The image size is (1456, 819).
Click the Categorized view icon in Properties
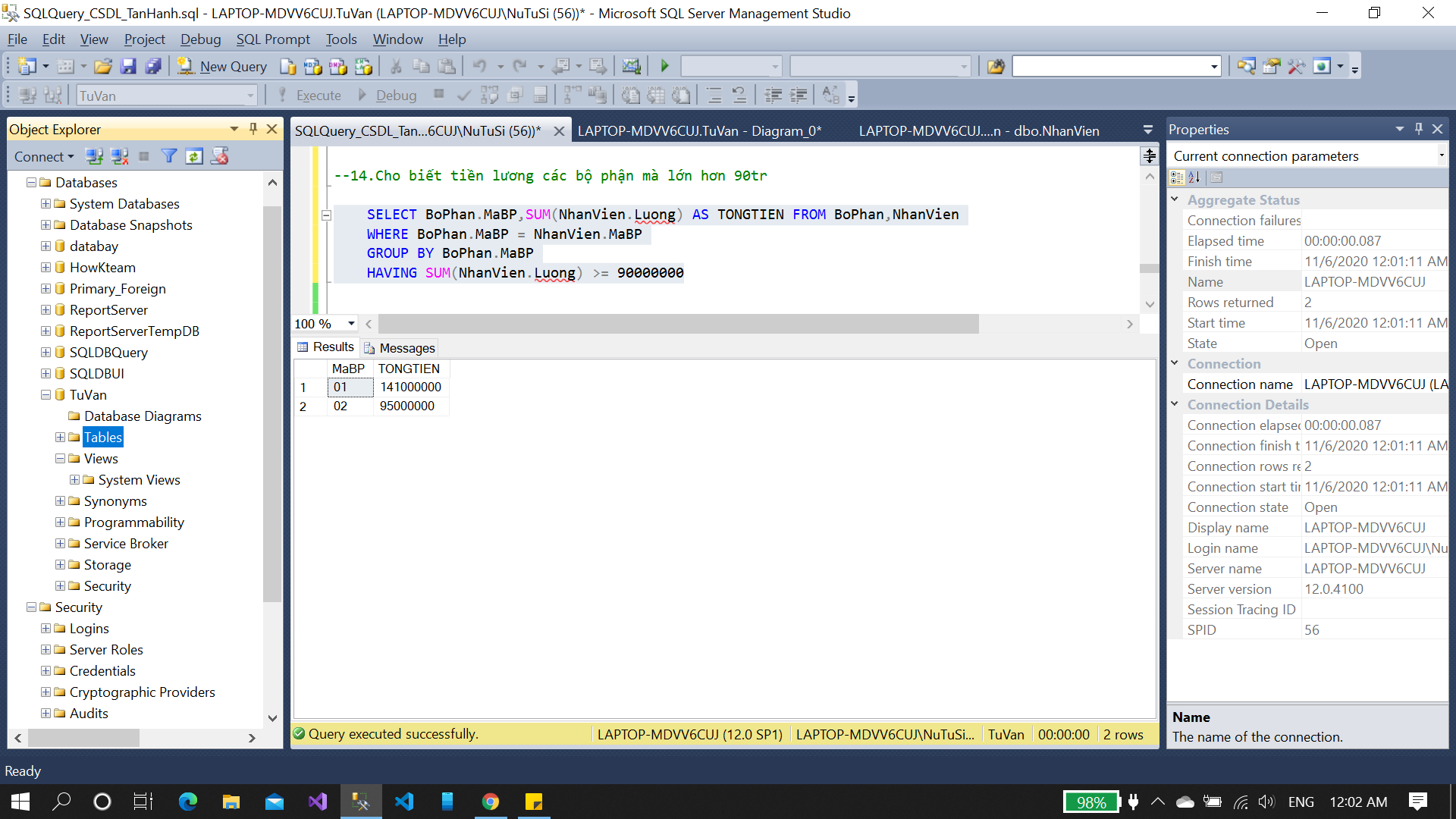click(x=1177, y=177)
